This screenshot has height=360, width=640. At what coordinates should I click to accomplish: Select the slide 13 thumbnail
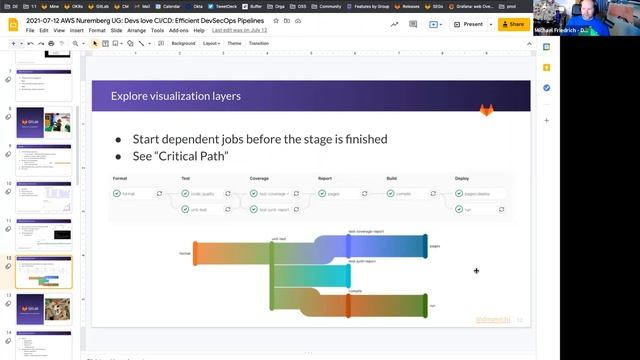coord(44,309)
